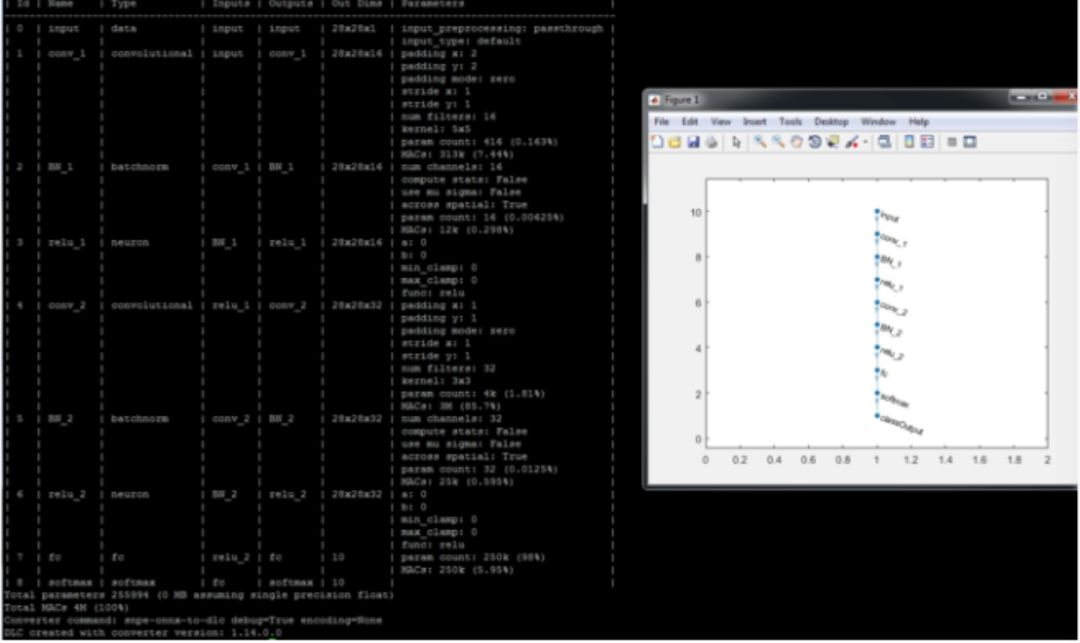Click the 'conv_1' node in the Figure 1 plot
Screen dimensions: 1080x643
click(x=877, y=234)
